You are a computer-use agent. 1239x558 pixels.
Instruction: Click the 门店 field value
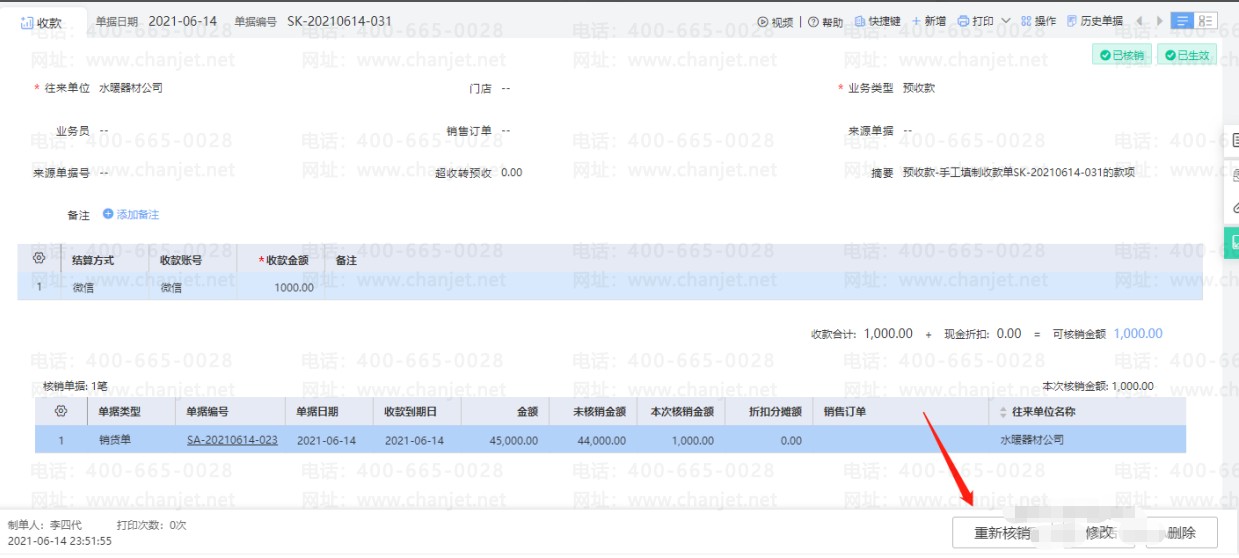[x=506, y=88]
